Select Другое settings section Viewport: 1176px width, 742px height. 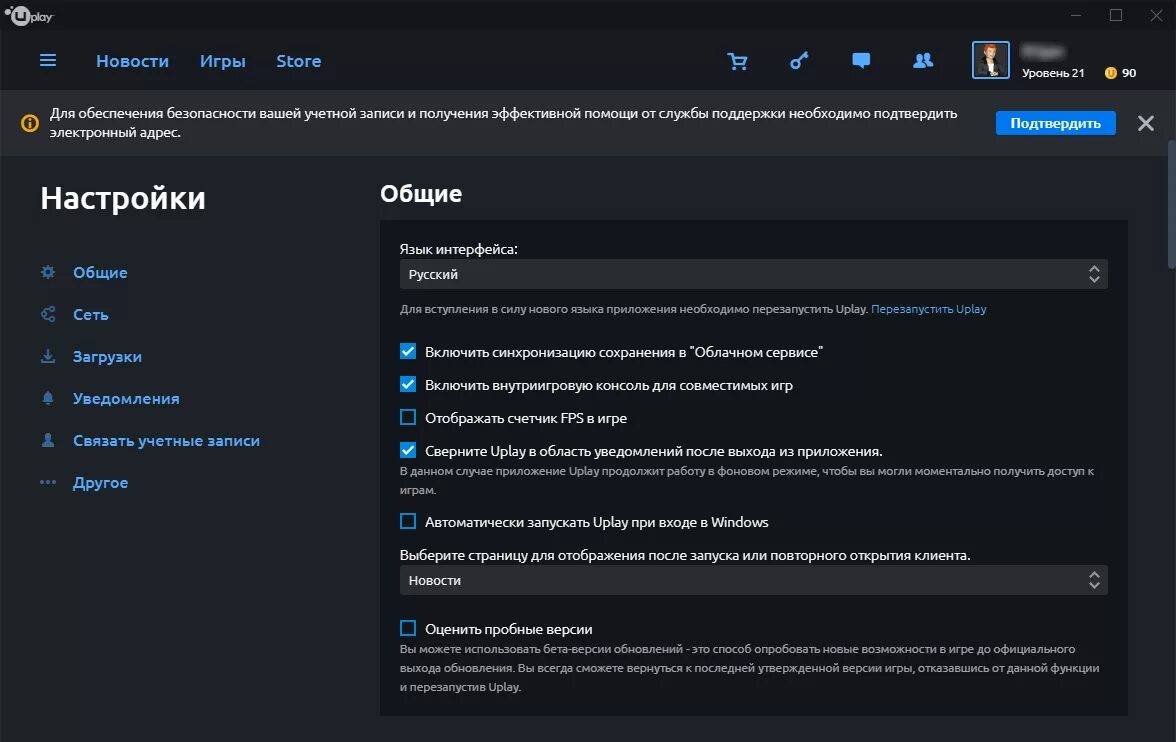[100, 482]
